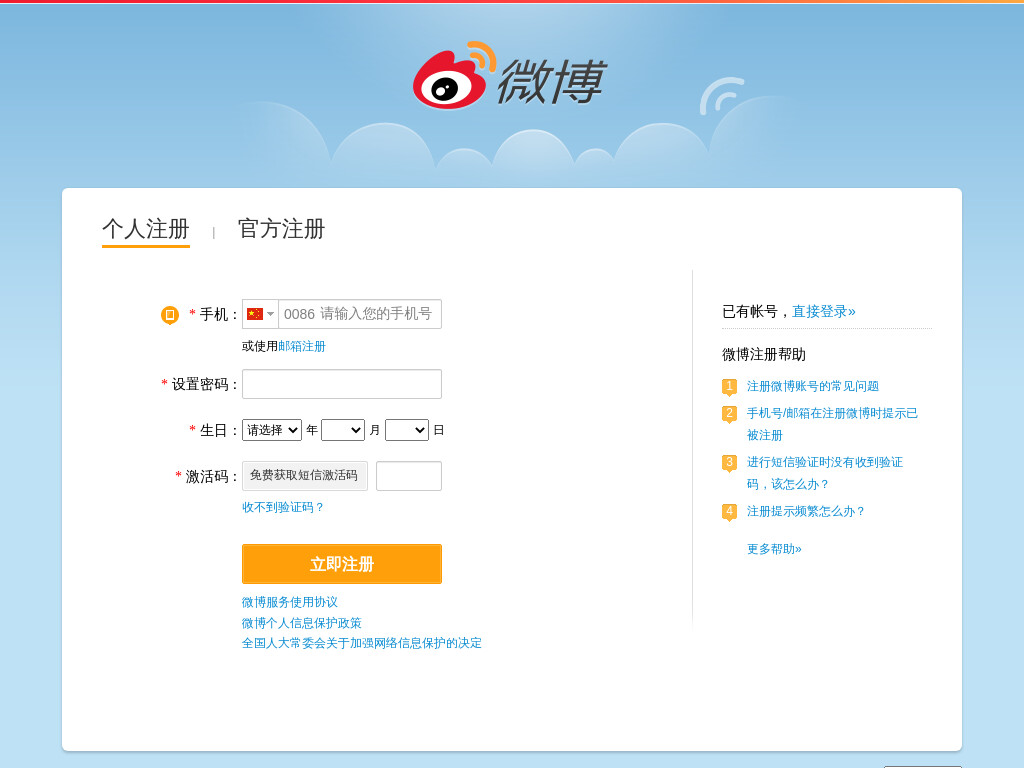Click the orange 立即注册 button

[342, 564]
